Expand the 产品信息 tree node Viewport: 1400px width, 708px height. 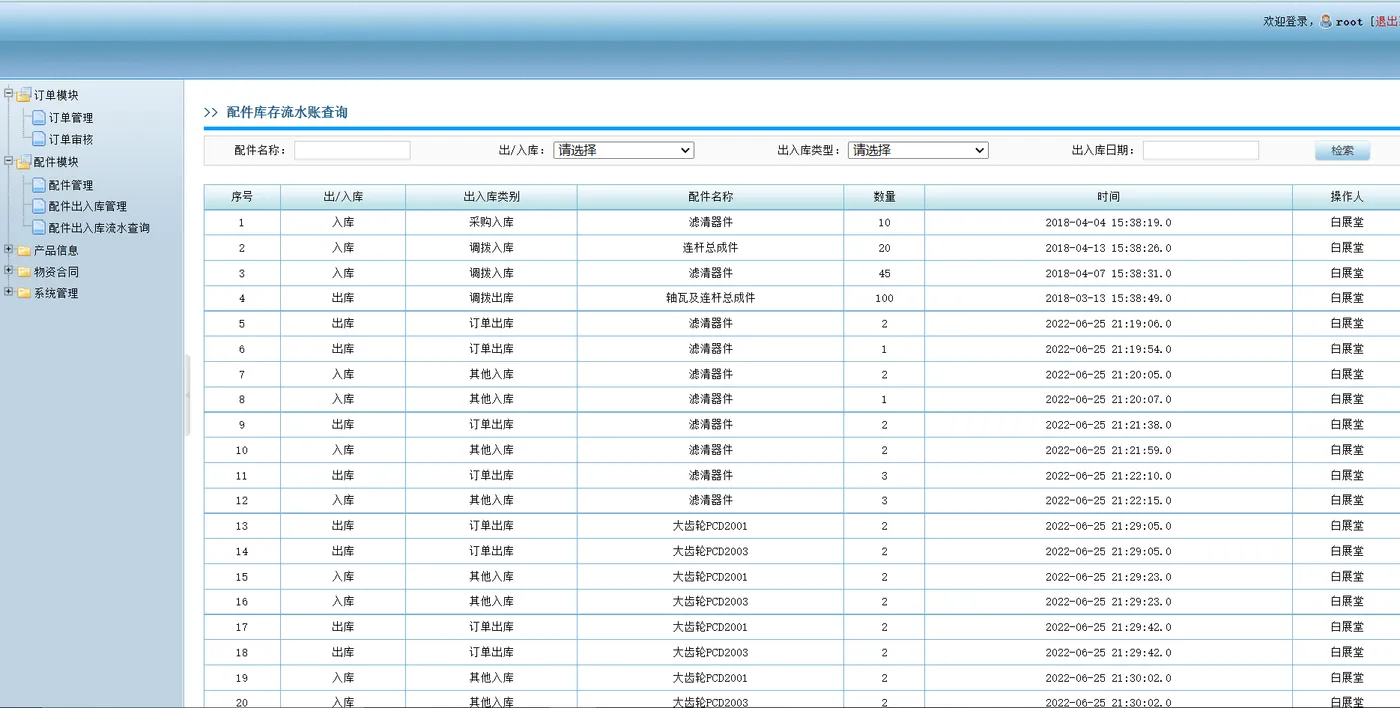pos(9,249)
